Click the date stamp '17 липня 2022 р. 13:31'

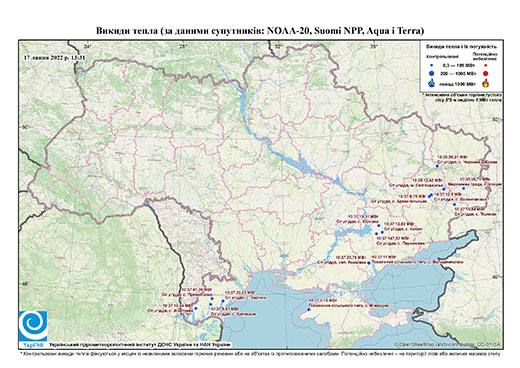click(54, 57)
